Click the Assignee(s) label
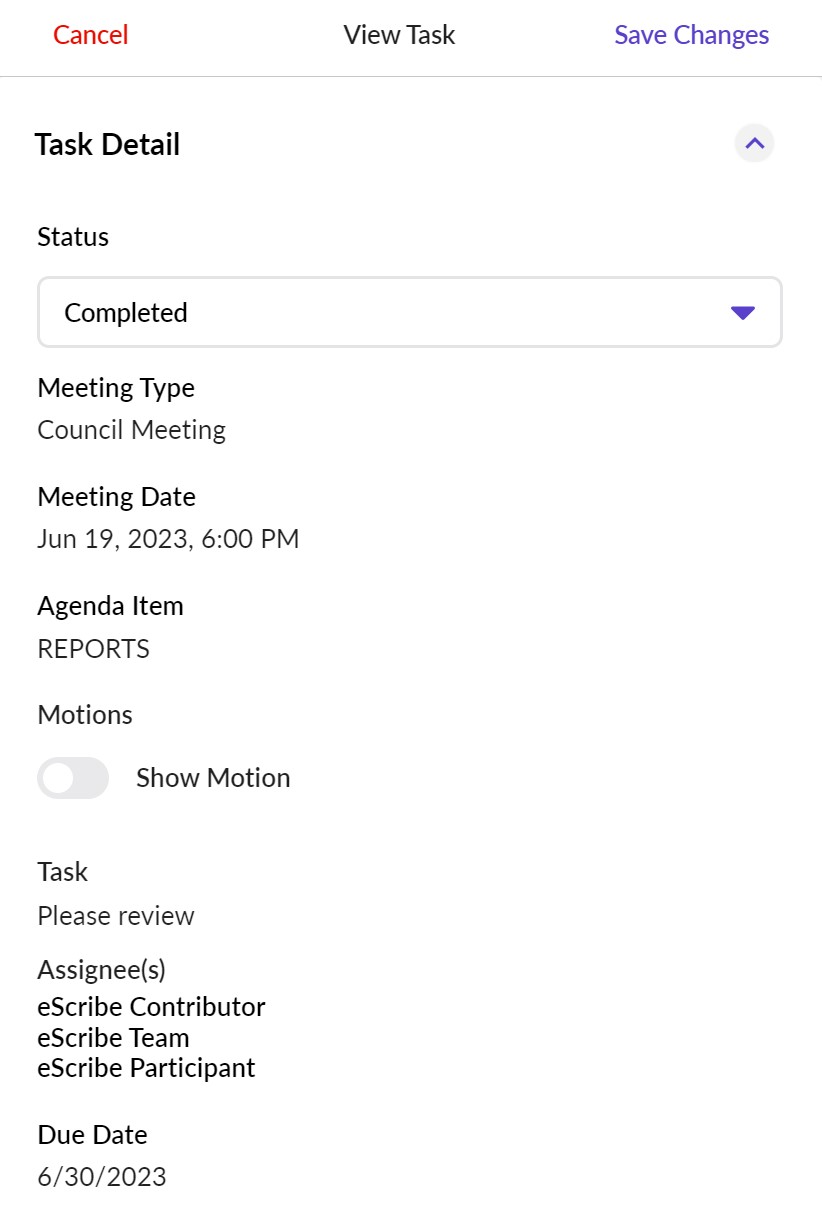Viewport: 822px width, 1218px height. pyautogui.click(x=101, y=969)
